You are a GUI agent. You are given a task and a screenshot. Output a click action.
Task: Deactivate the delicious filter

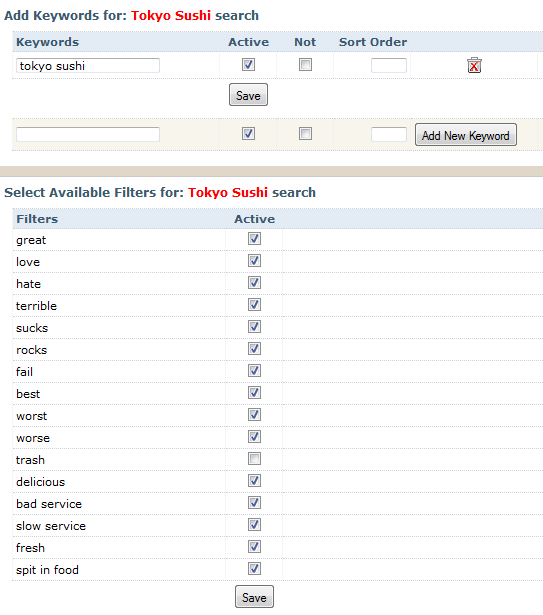(254, 480)
